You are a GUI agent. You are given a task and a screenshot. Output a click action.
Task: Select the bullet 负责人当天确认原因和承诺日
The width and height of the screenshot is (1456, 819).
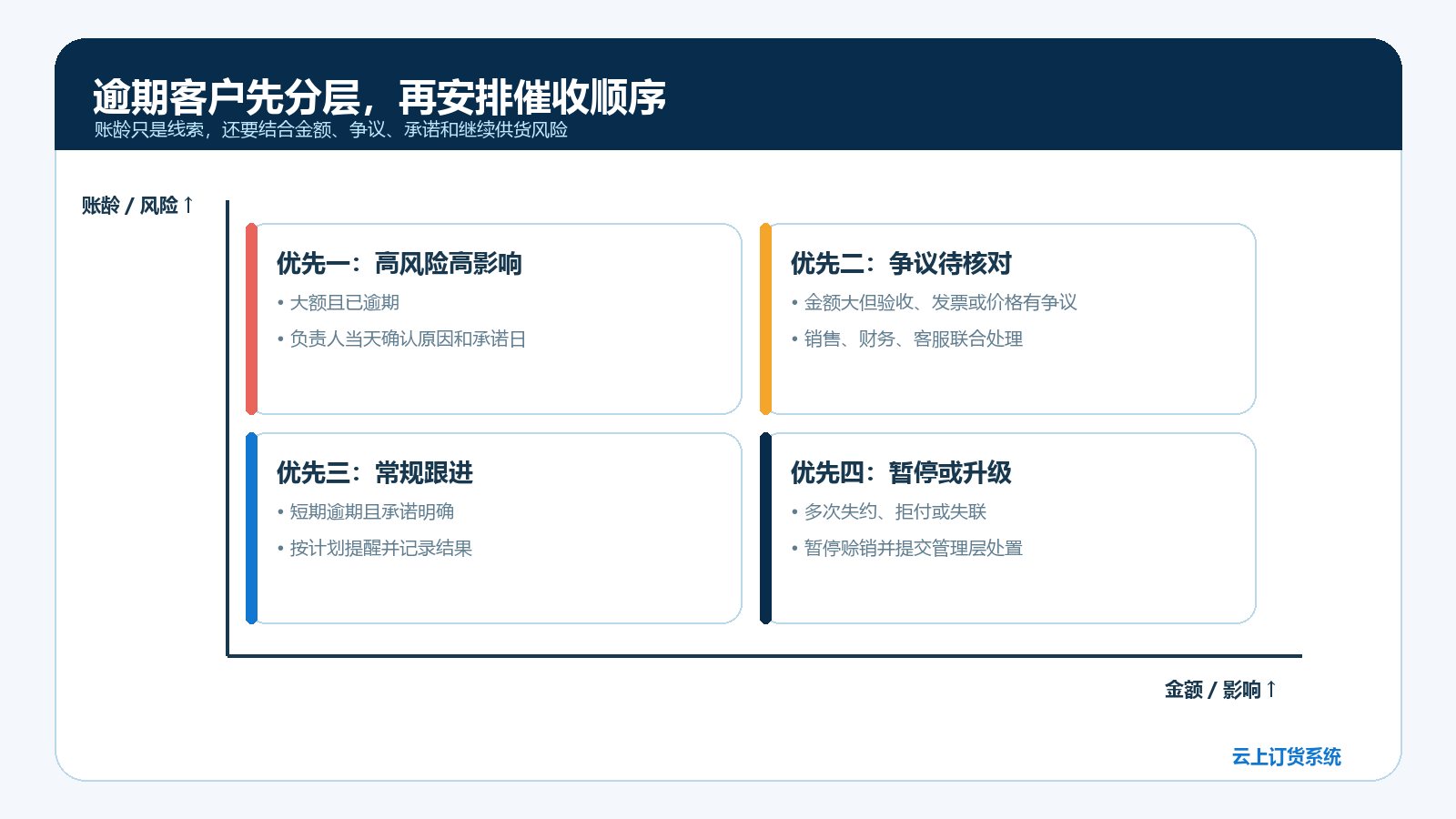click(402, 339)
